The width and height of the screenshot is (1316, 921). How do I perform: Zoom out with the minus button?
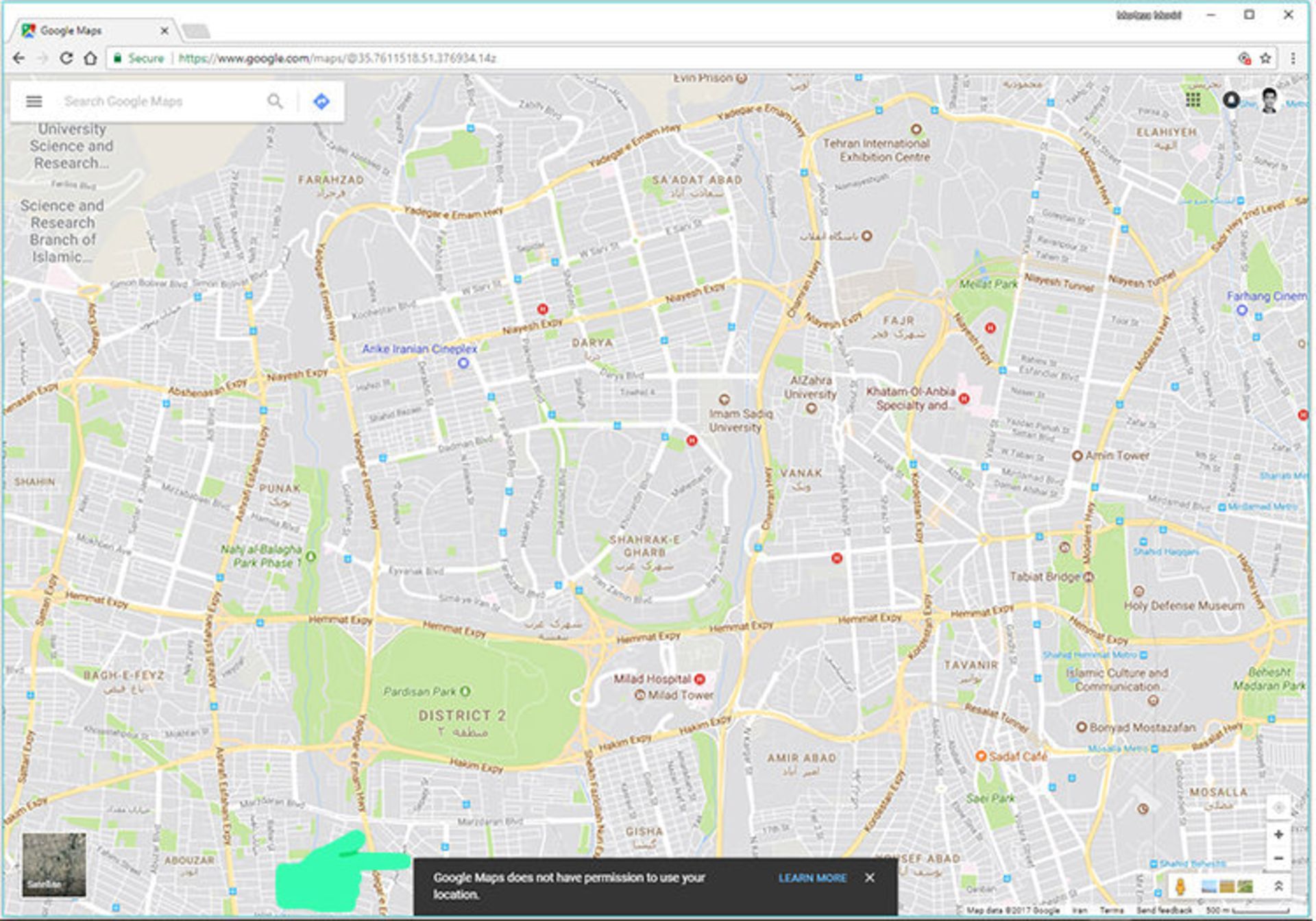(1278, 858)
